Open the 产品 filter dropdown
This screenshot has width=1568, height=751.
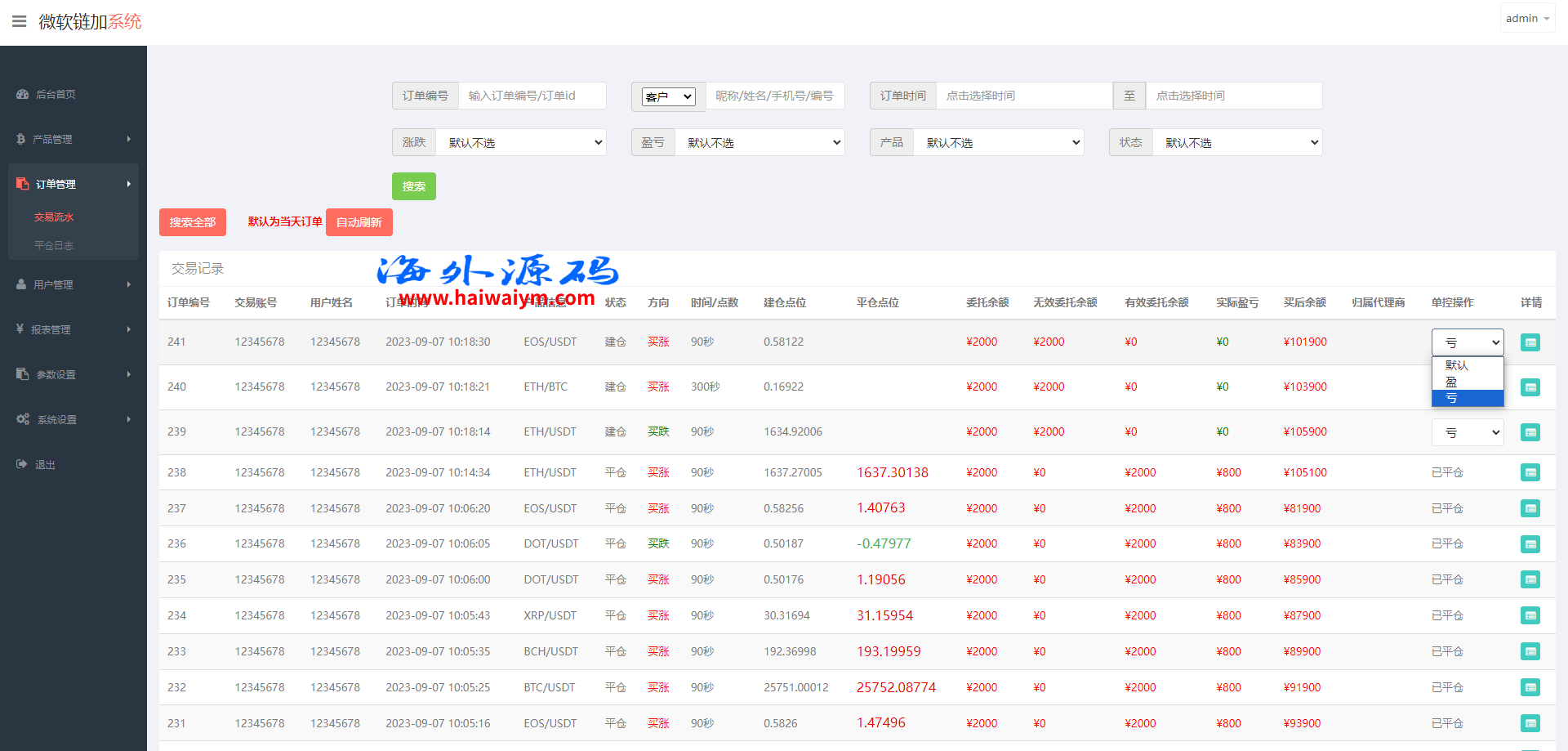tap(998, 142)
